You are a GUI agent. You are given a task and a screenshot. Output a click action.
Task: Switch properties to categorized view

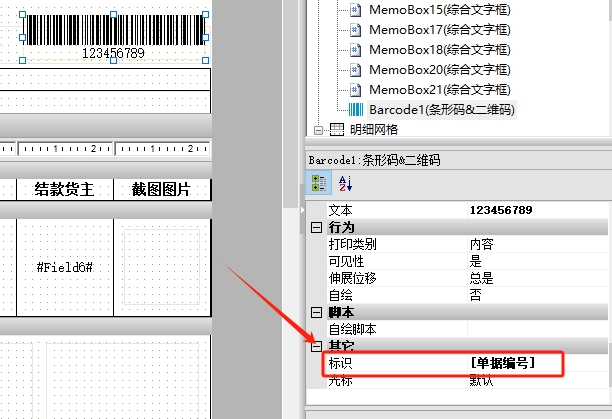319,183
